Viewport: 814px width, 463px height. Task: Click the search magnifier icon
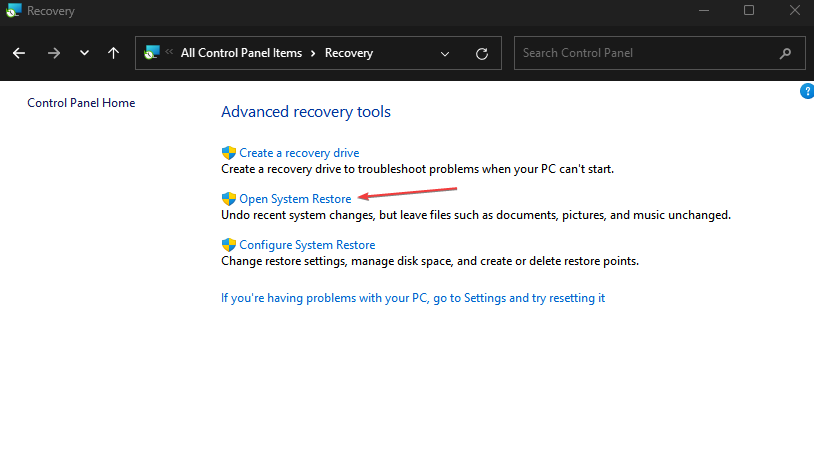coord(785,53)
